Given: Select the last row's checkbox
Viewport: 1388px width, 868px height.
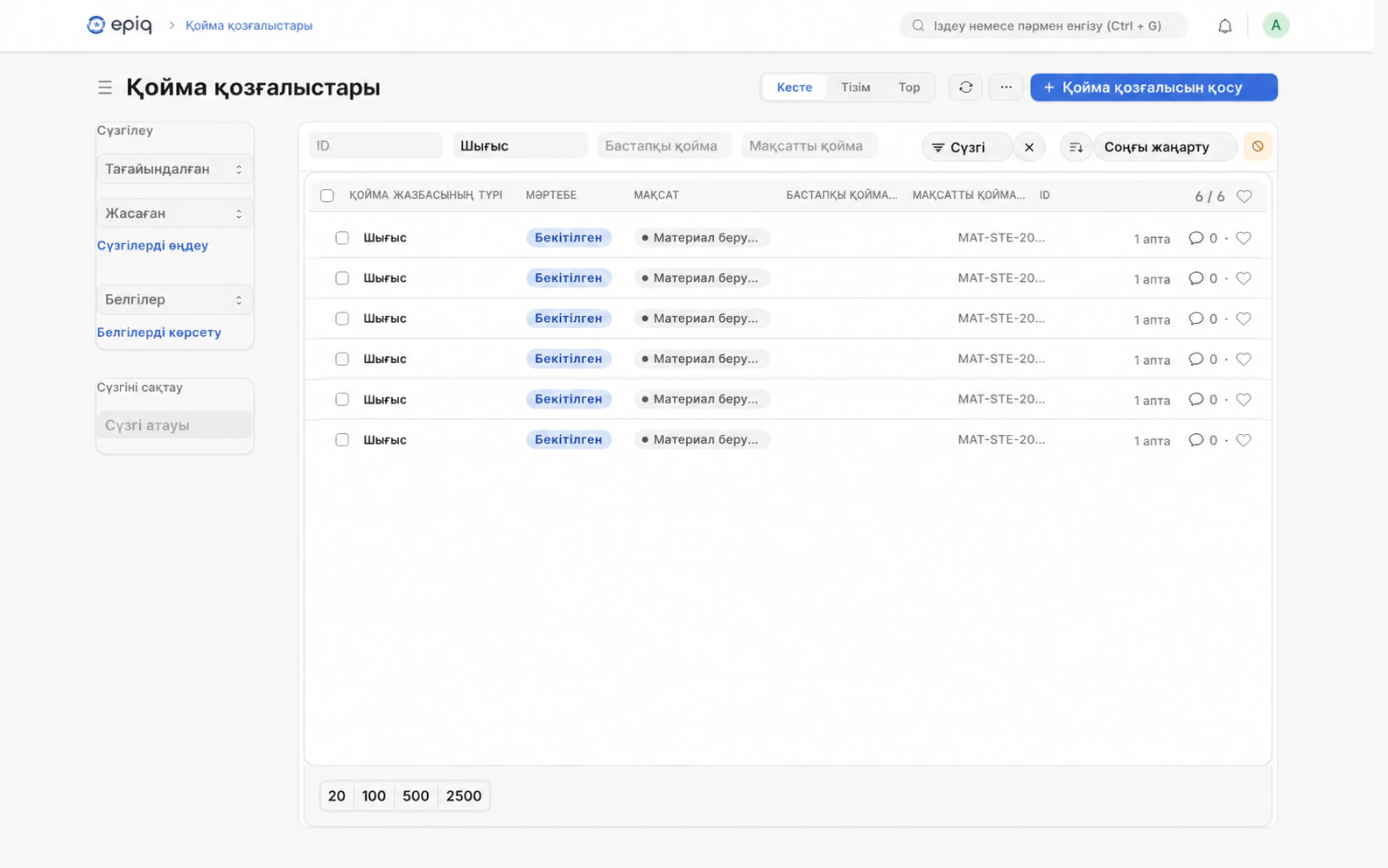Looking at the screenshot, I should 342,440.
